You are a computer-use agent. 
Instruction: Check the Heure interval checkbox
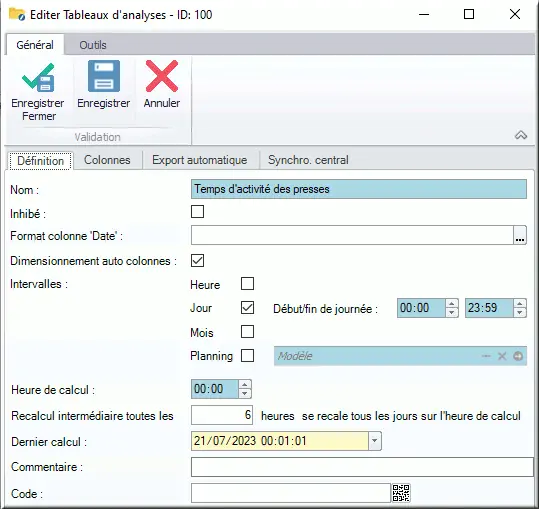[x=248, y=284]
